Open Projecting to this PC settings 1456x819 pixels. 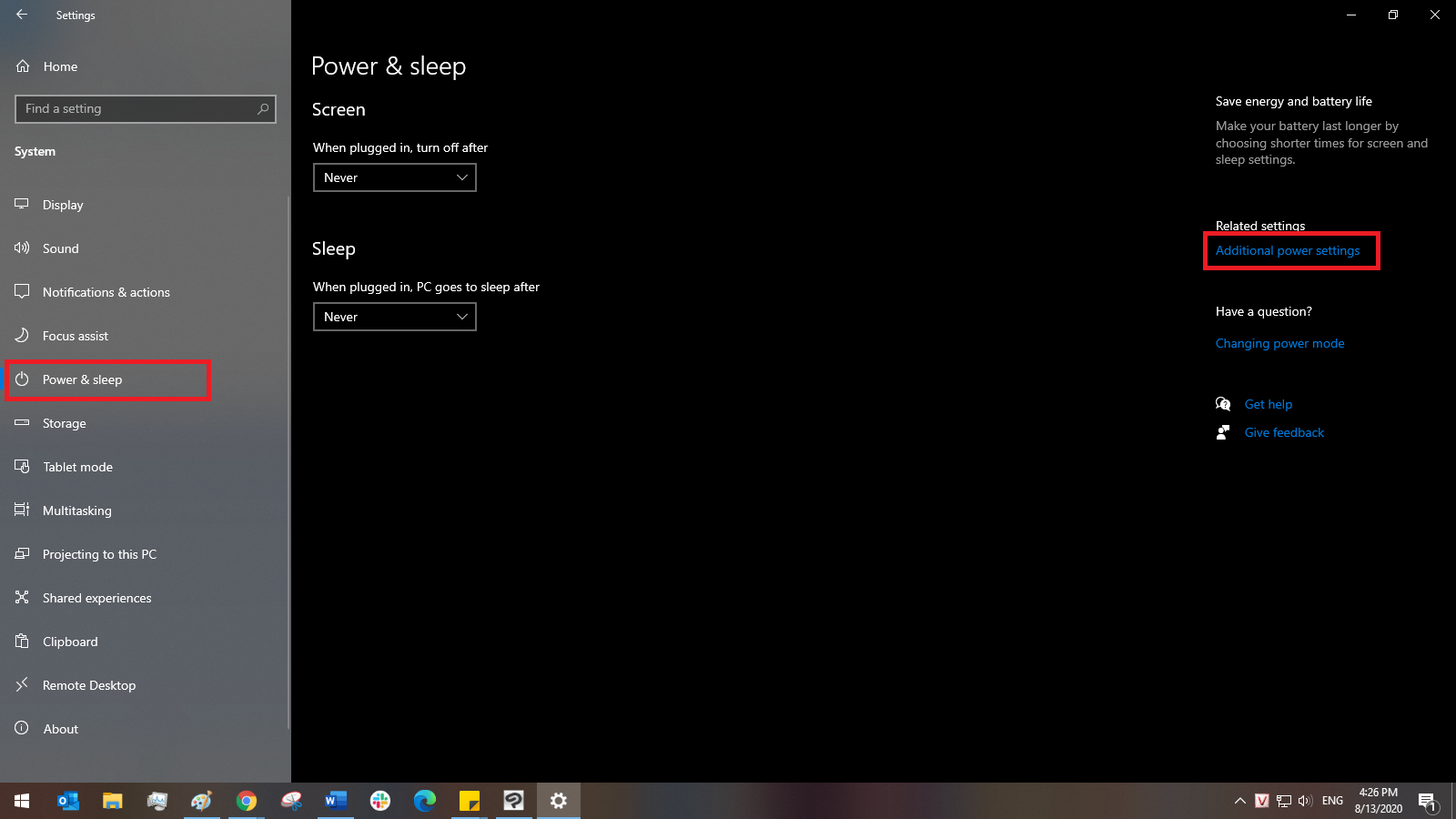click(x=146, y=554)
